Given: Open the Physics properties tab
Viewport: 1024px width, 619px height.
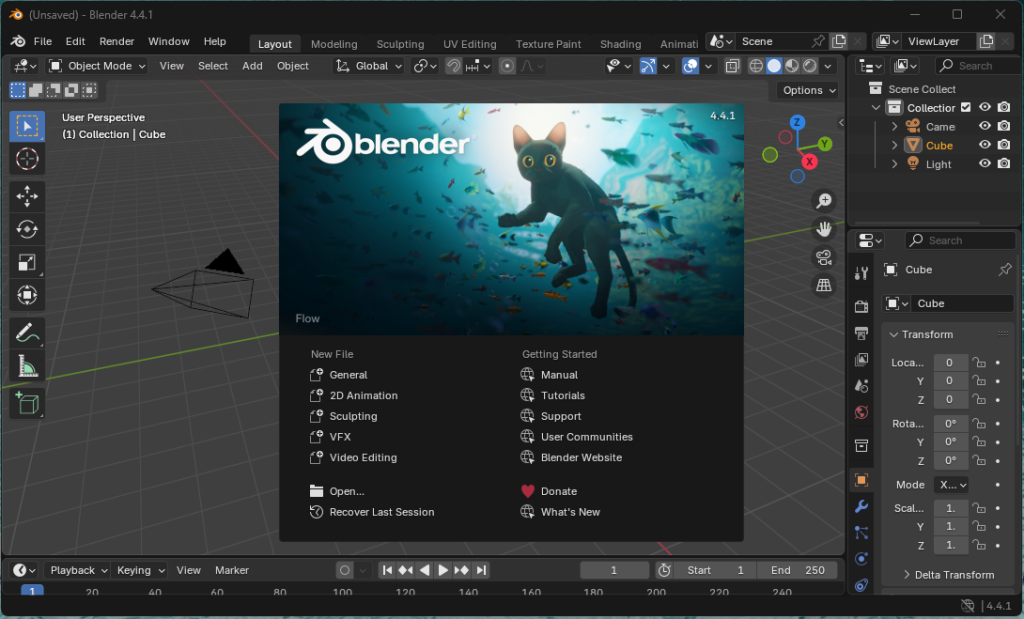Looking at the screenshot, I should pyautogui.click(x=861, y=559).
